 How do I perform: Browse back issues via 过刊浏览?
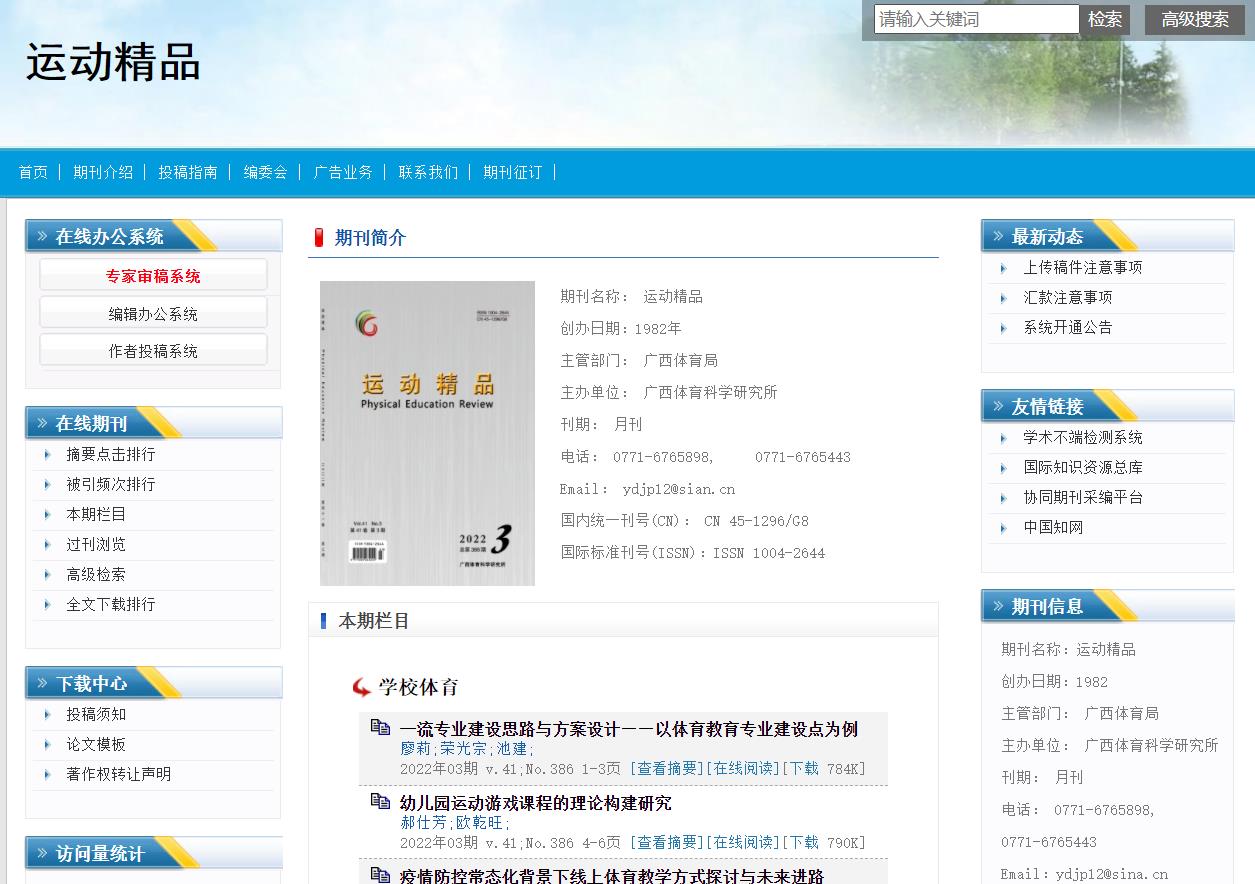pyautogui.click(x=96, y=544)
